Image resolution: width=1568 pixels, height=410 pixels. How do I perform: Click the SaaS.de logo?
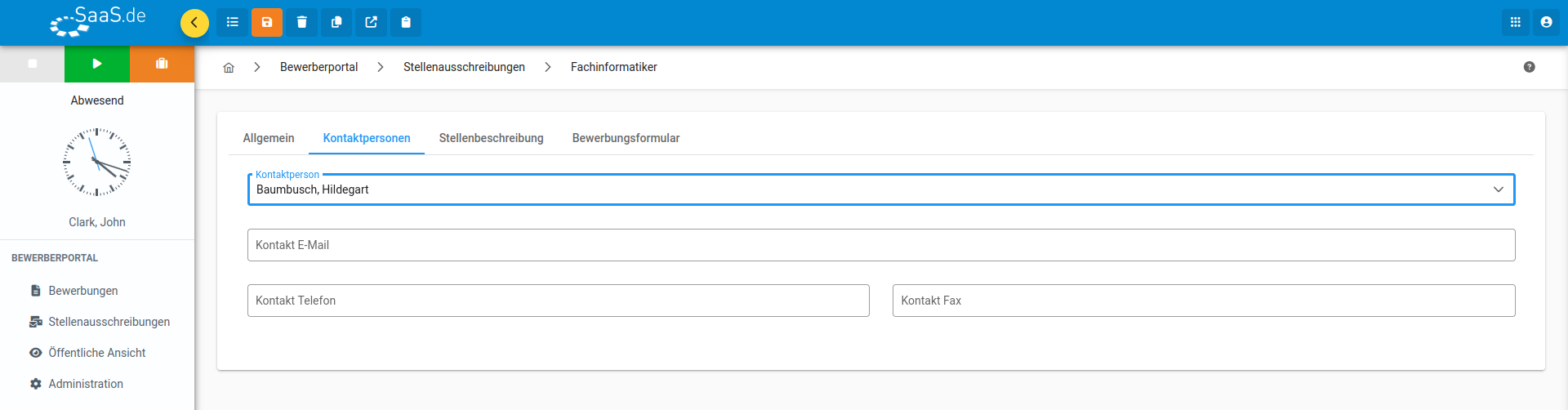pyautogui.click(x=97, y=22)
